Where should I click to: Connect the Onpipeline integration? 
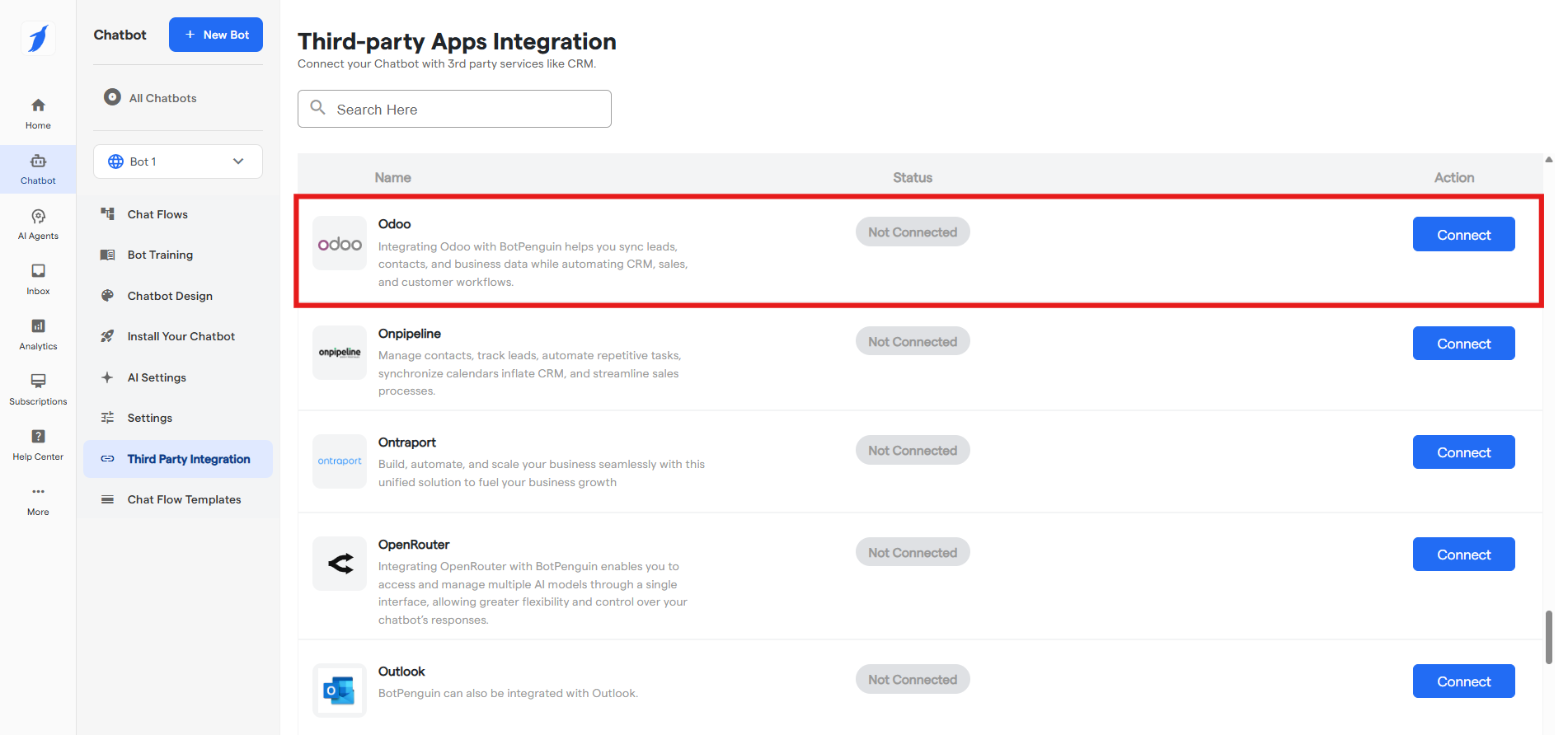[x=1463, y=343]
